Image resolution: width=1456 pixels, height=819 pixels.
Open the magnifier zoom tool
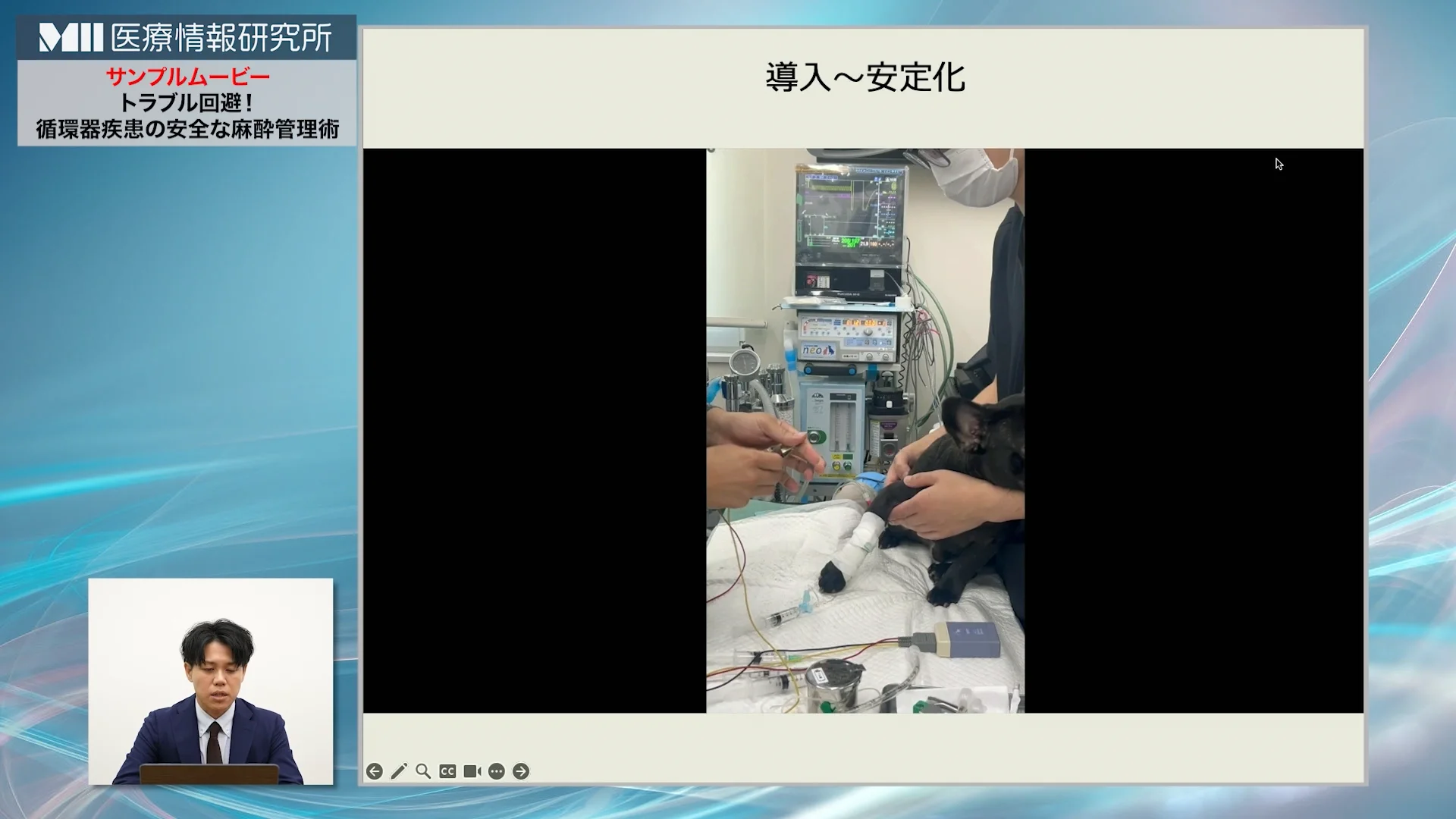click(x=423, y=771)
